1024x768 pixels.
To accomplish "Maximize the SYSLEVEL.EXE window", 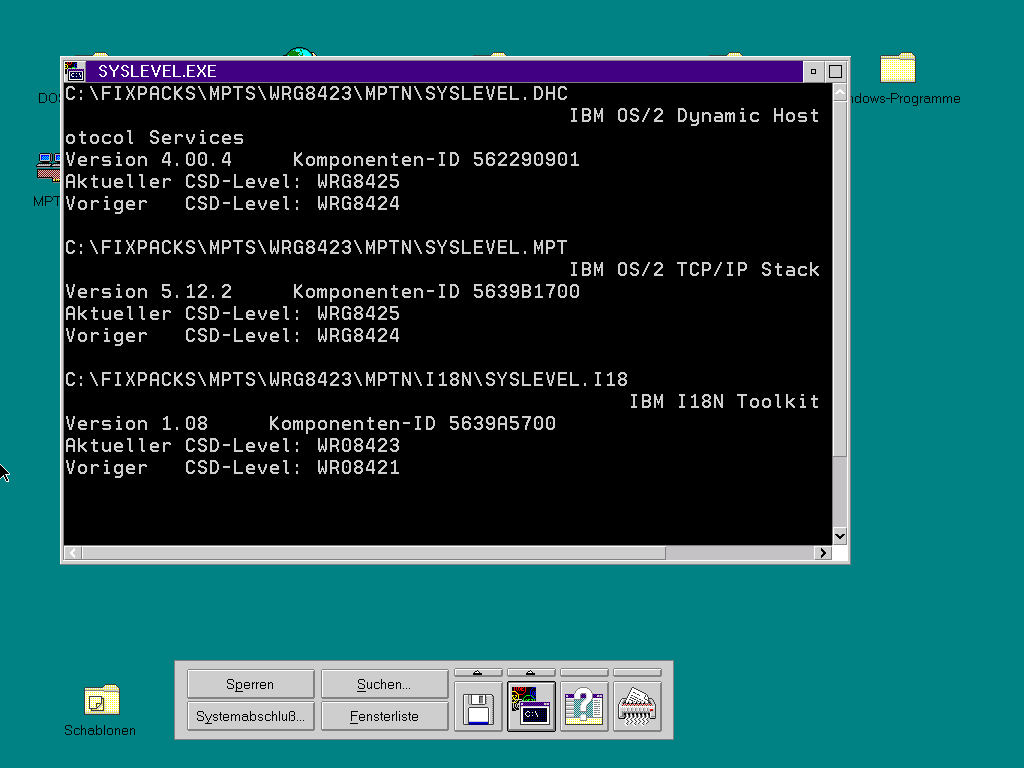I will point(835,71).
